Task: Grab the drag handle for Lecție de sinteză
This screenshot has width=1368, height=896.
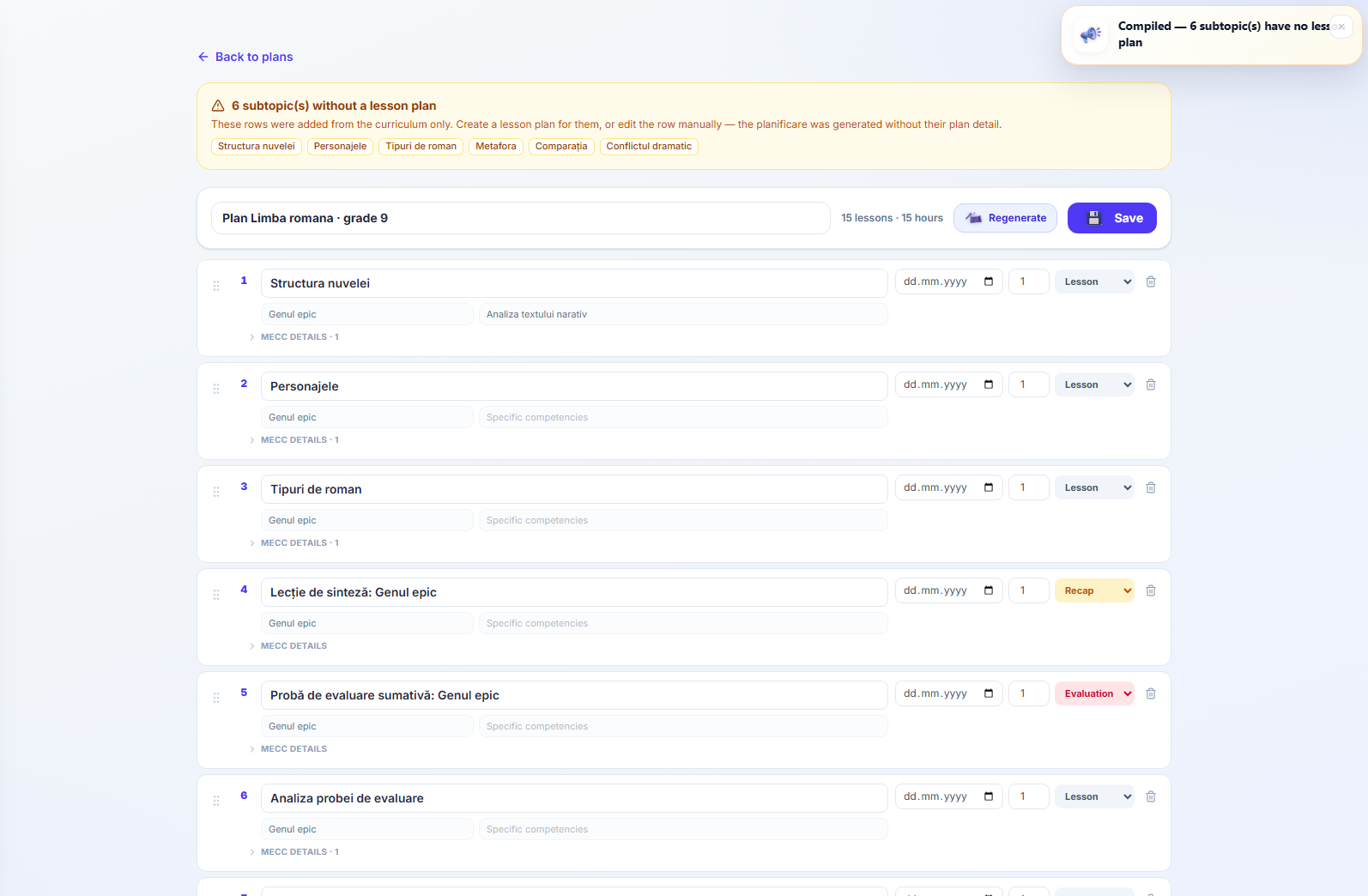Action: (216, 595)
